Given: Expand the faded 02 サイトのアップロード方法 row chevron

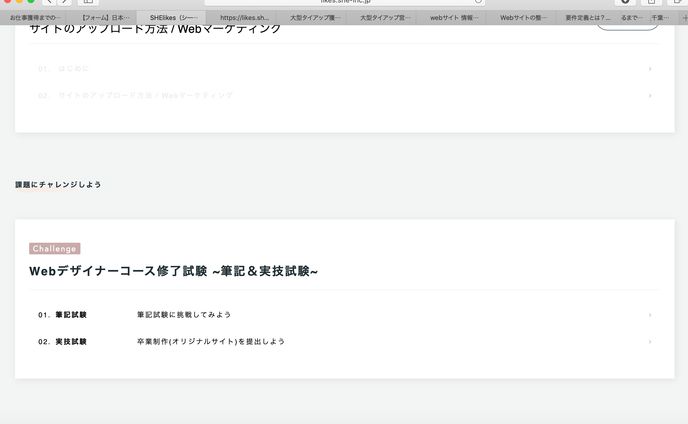Looking at the screenshot, I should (650, 96).
